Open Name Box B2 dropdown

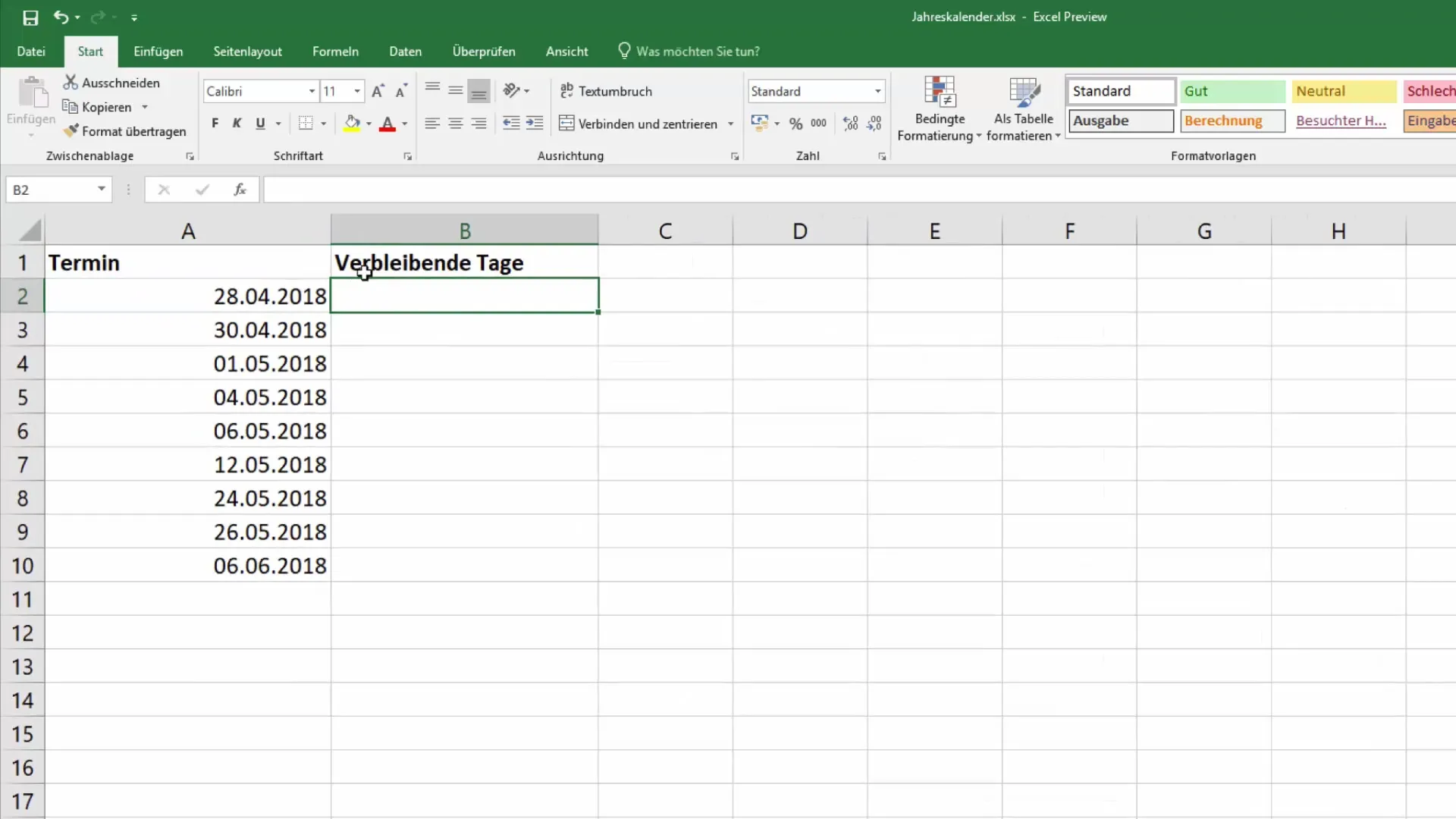[x=102, y=189]
